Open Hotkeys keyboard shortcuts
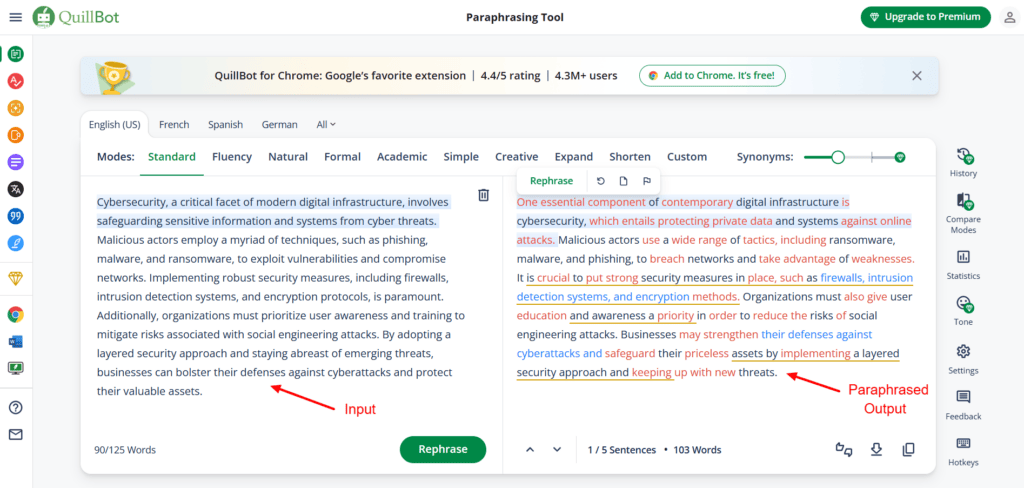The image size is (1024, 488). 963,450
